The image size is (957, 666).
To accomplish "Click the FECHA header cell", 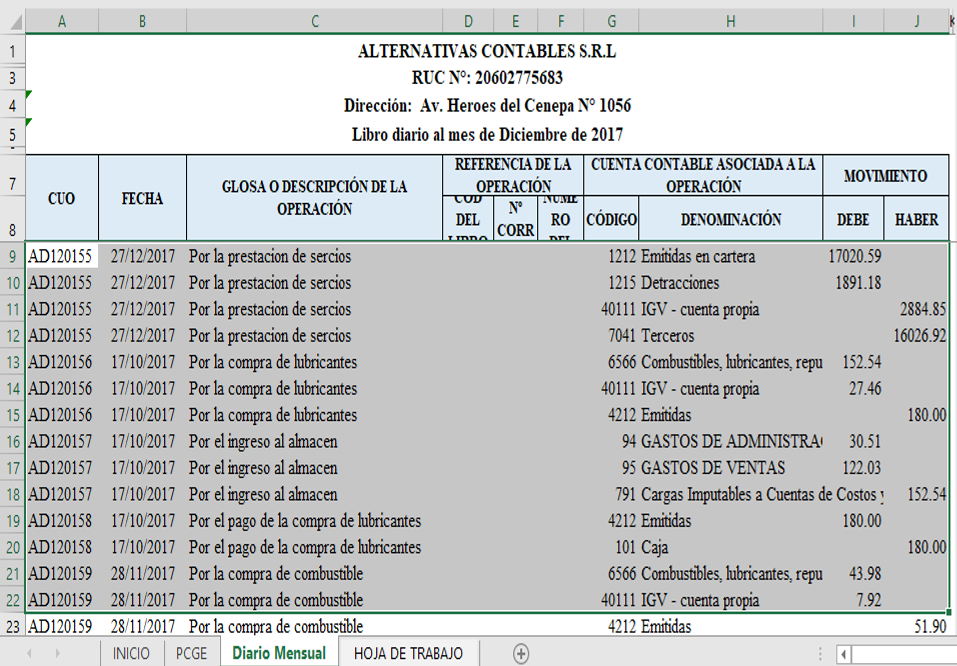I will [142, 198].
